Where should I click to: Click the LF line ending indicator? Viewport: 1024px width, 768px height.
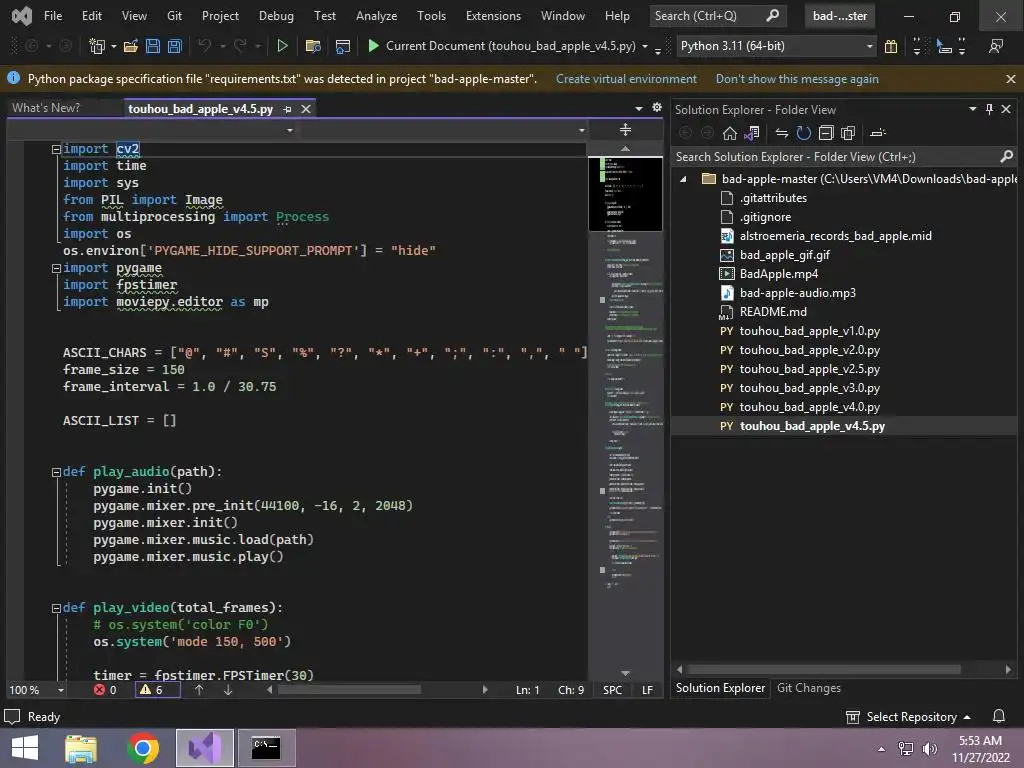tap(647, 690)
